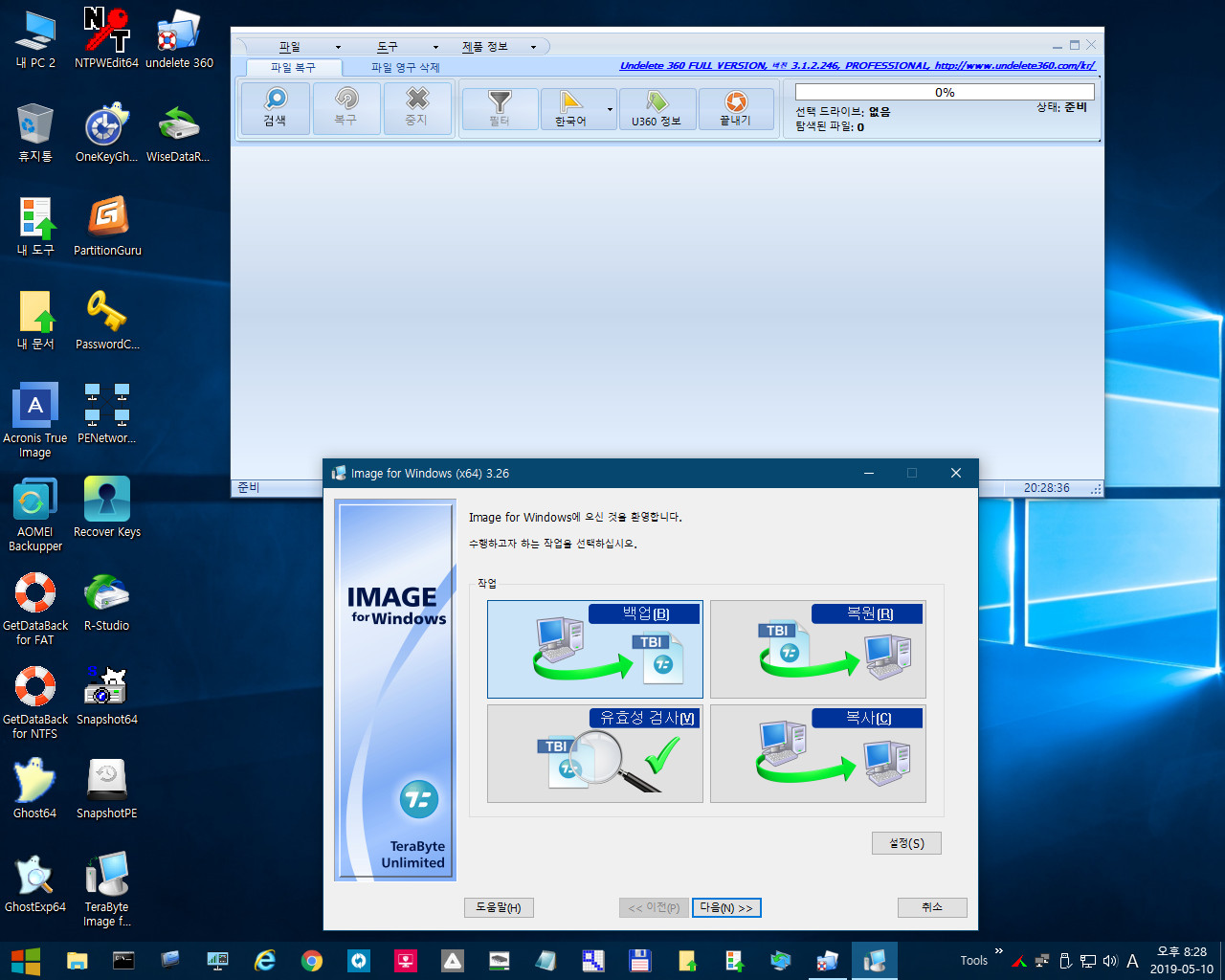The image size is (1225, 980).
Task: Click the 20:28:36 time in status bar
Action: pos(1047,488)
